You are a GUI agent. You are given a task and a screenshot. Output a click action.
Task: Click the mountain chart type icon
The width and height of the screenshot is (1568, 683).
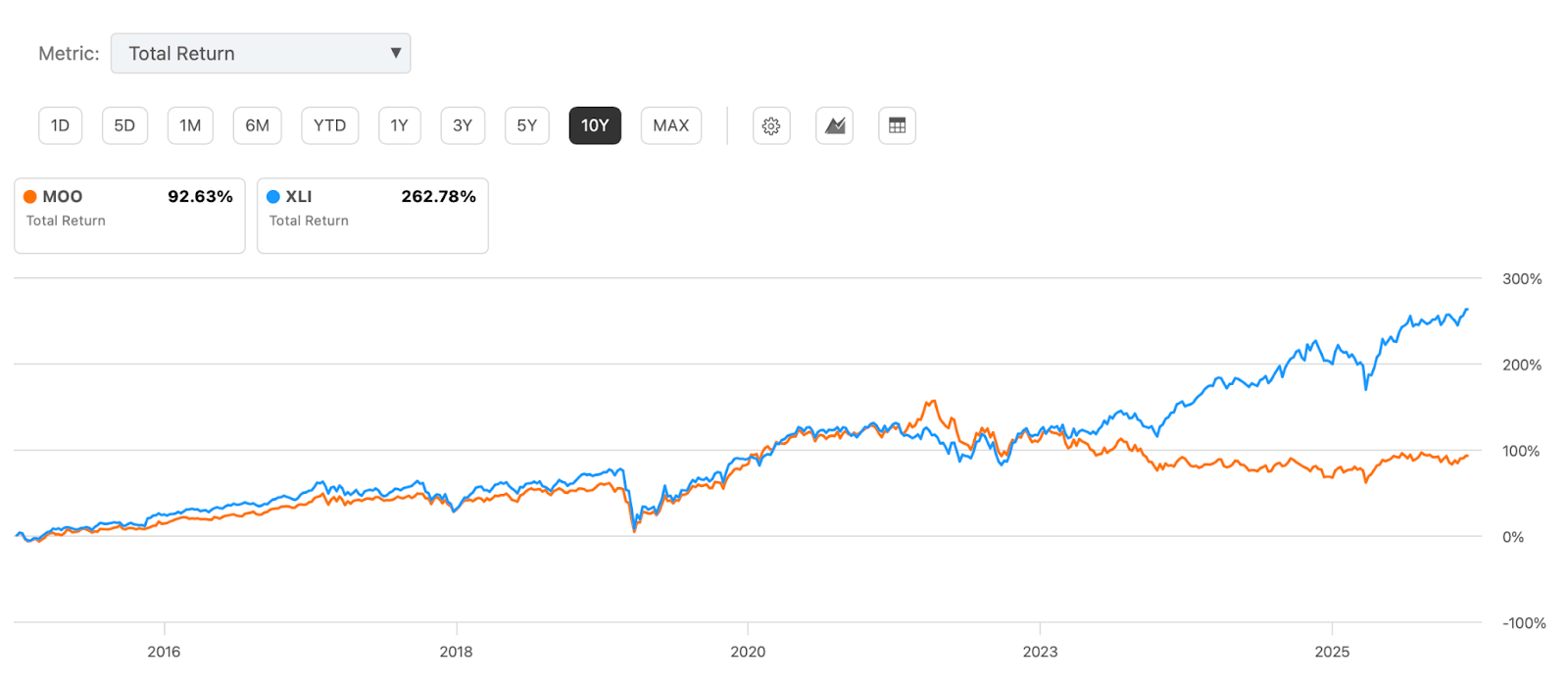(x=834, y=125)
